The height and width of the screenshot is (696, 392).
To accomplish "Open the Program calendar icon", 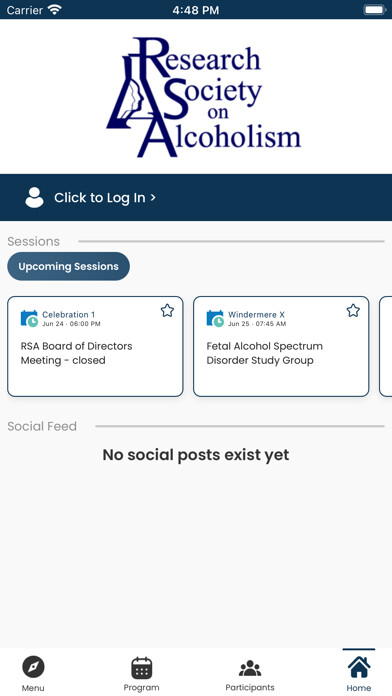I will (x=142, y=668).
